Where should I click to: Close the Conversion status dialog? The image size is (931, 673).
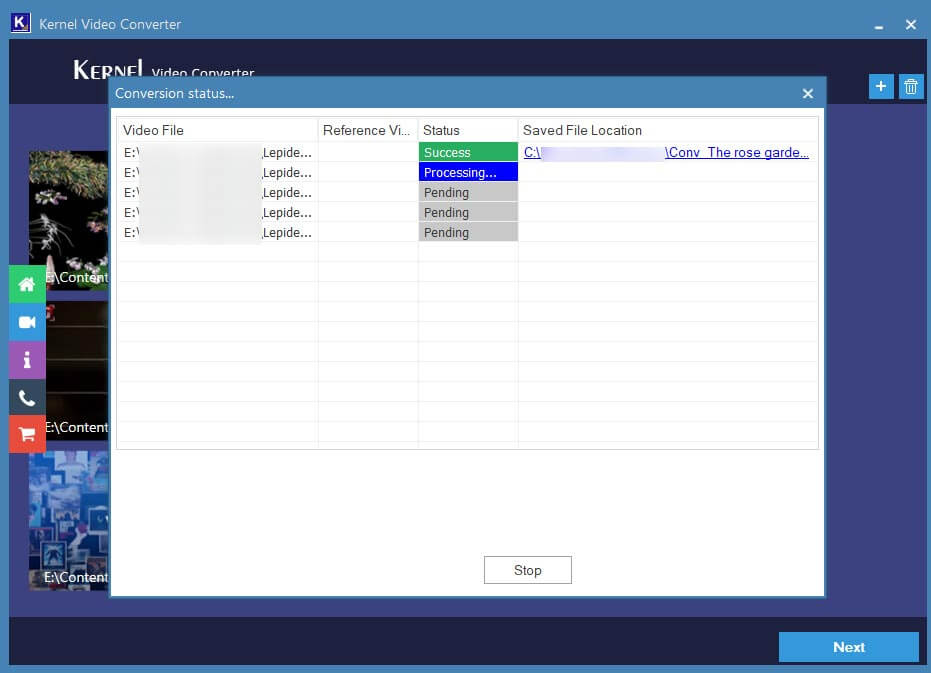coord(808,94)
